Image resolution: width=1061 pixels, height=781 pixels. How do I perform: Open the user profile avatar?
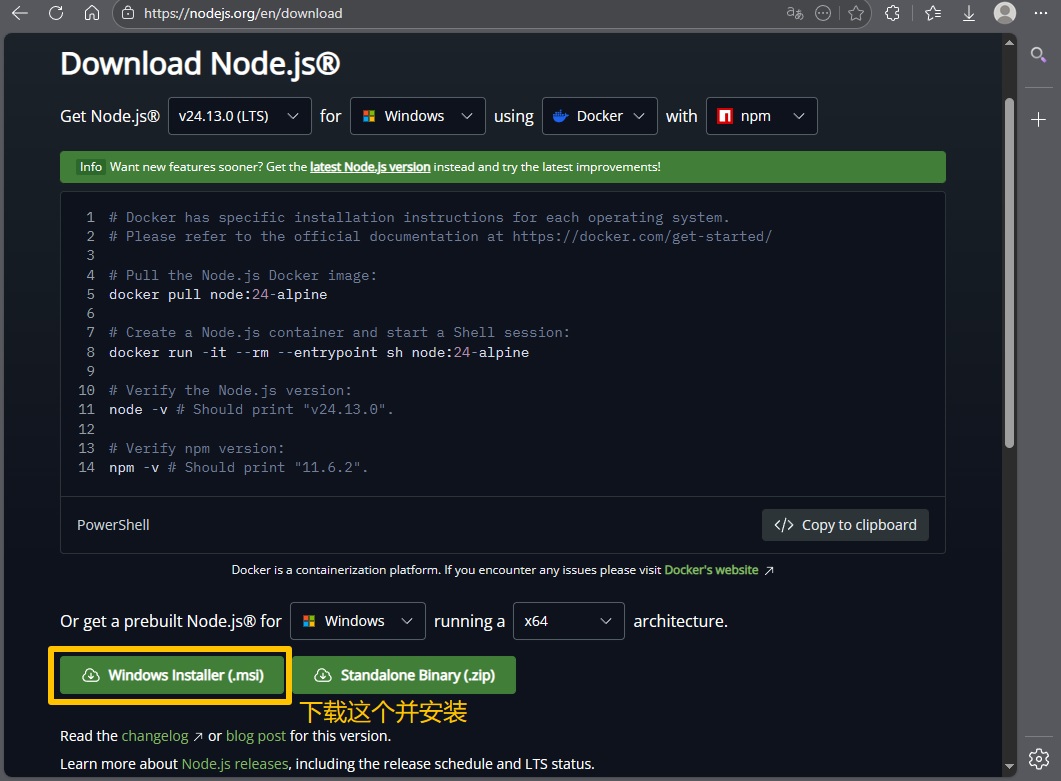point(1005,13)
